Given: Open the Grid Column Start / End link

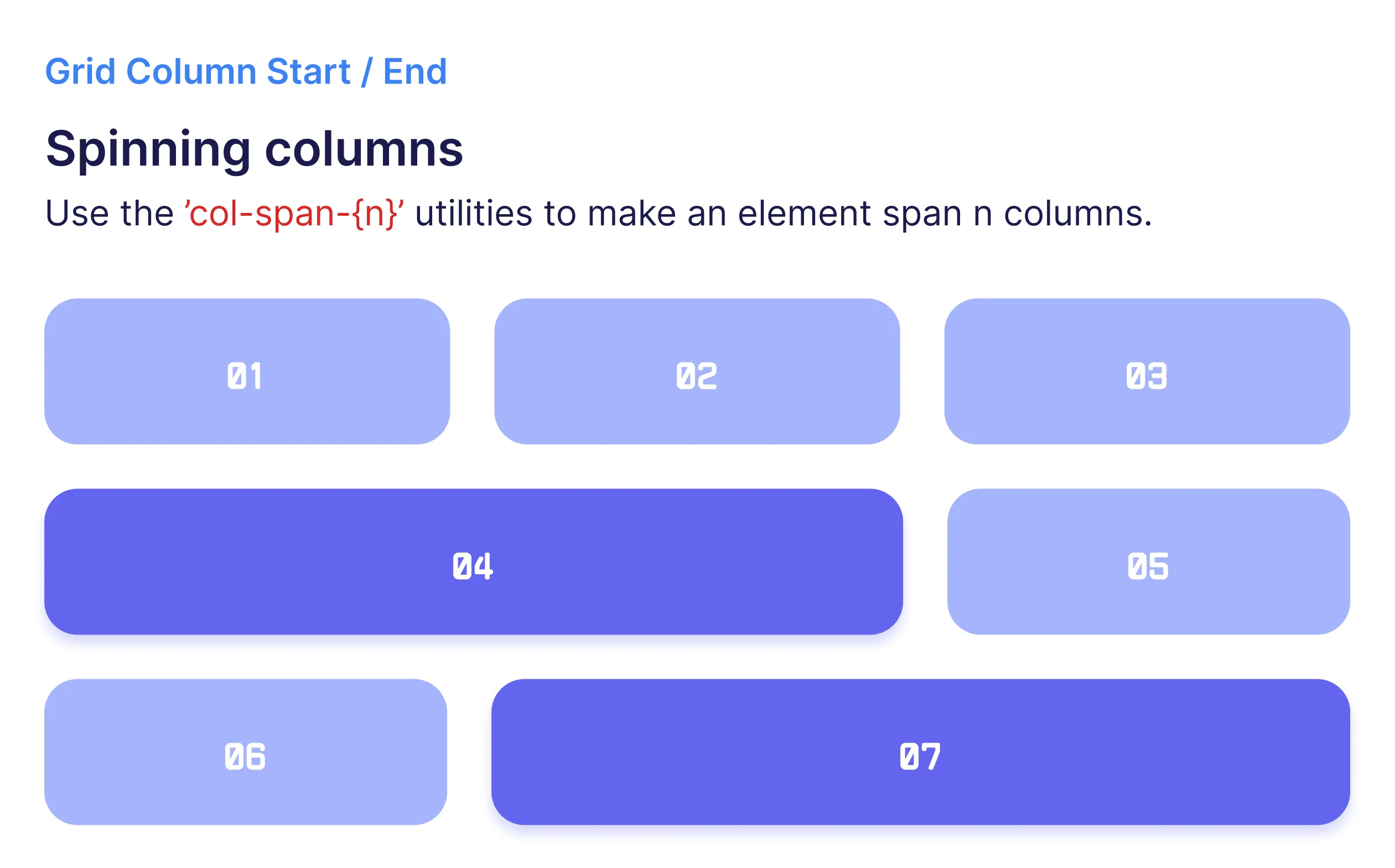Looking at the screenshot, I should (x=246, y=72).
